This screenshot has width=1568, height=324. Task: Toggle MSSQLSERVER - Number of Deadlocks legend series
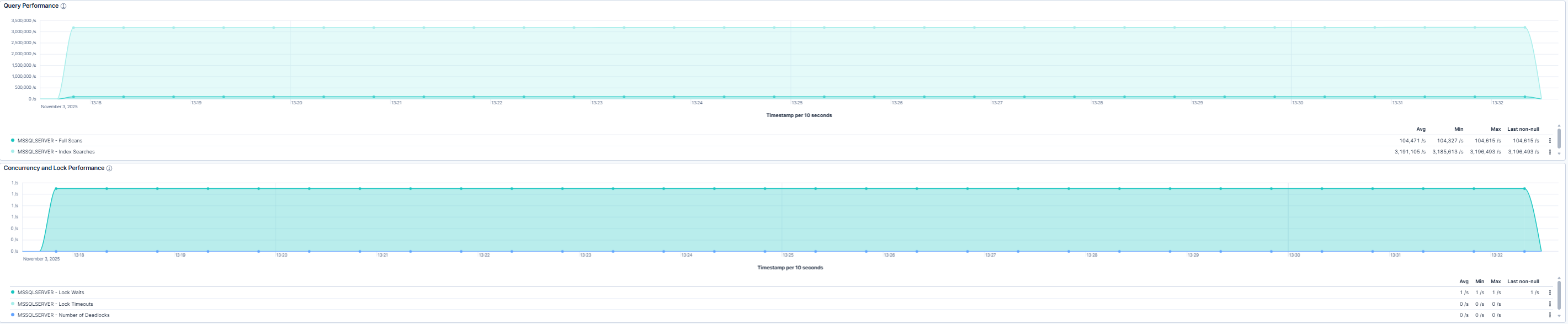[63, 315]
